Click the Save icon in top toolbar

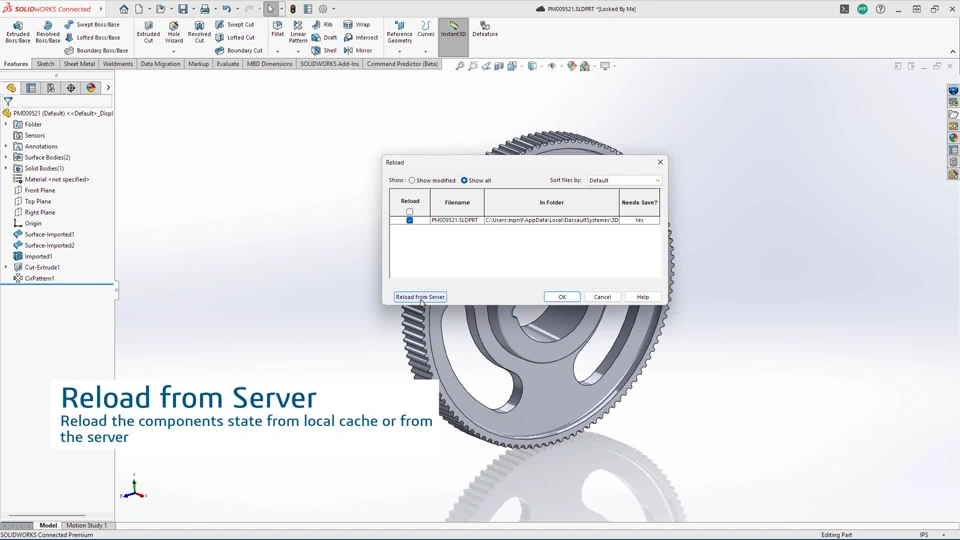coord(182,9)
